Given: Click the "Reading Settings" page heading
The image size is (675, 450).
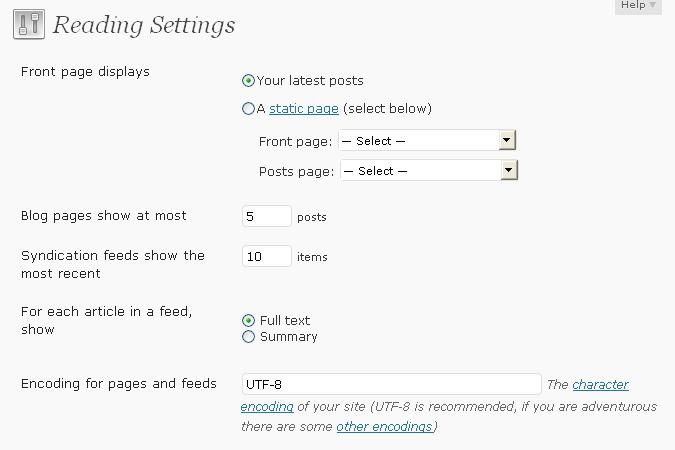Looking at the screenshot, I should click(144, 25).
